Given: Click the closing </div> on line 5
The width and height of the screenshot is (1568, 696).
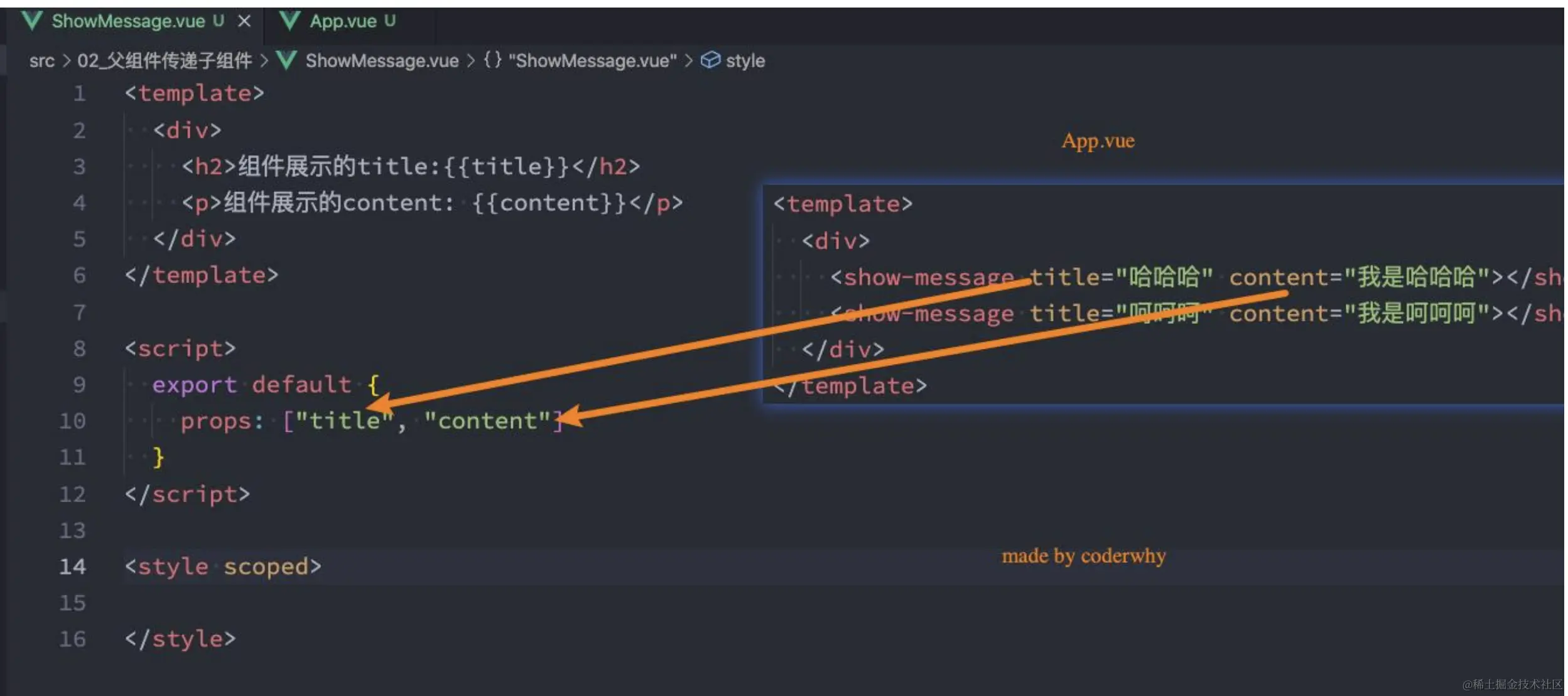Looking at the screenshot, I should click(194, 239).
